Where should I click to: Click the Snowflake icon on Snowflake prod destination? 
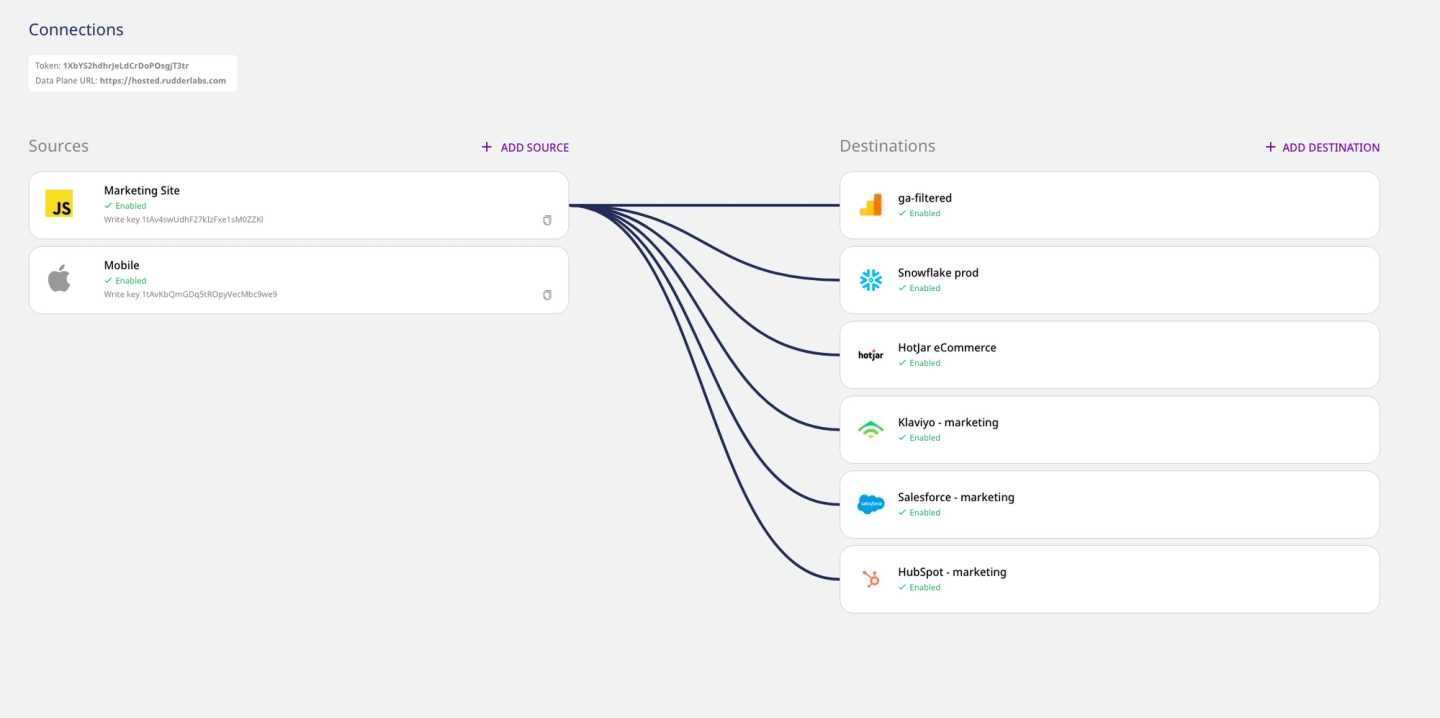[x=871, y=279]
